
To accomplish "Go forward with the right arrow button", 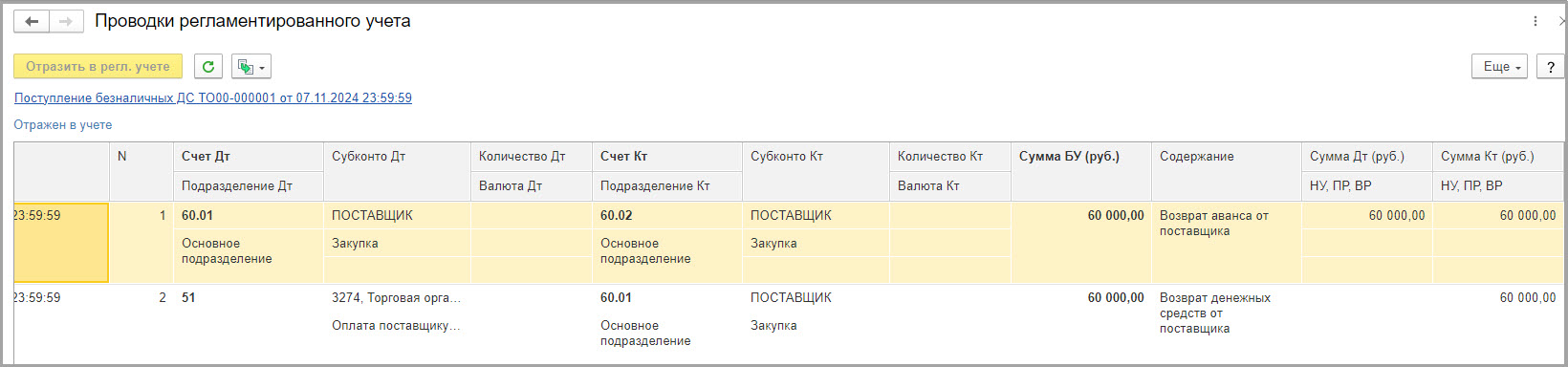I will [x=66, y=21].
